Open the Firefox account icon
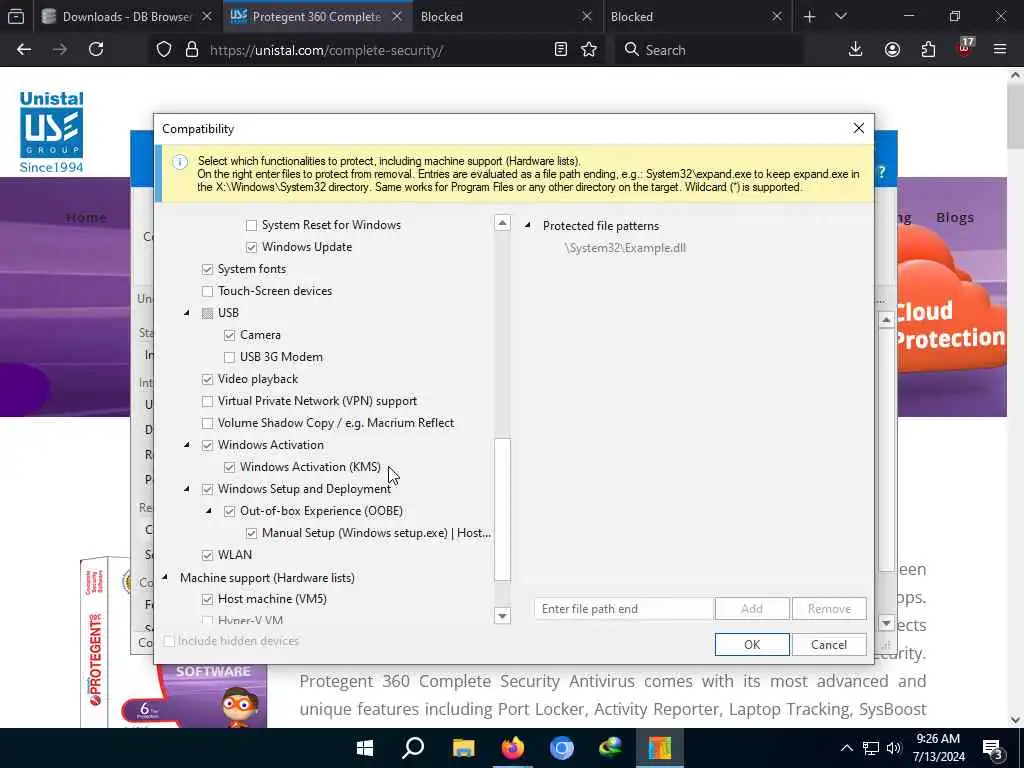The image size is (1024, 768). pyautogui.click(x=892, y=50)
